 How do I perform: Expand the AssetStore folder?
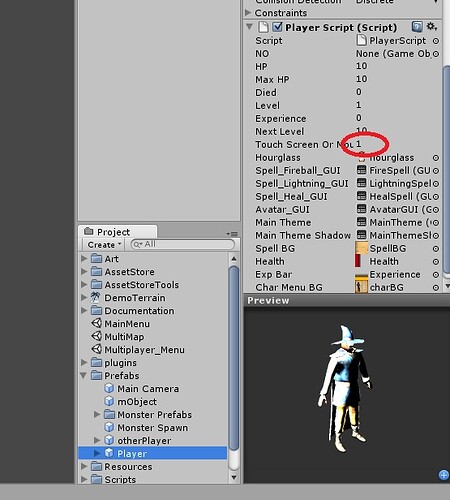84,272
